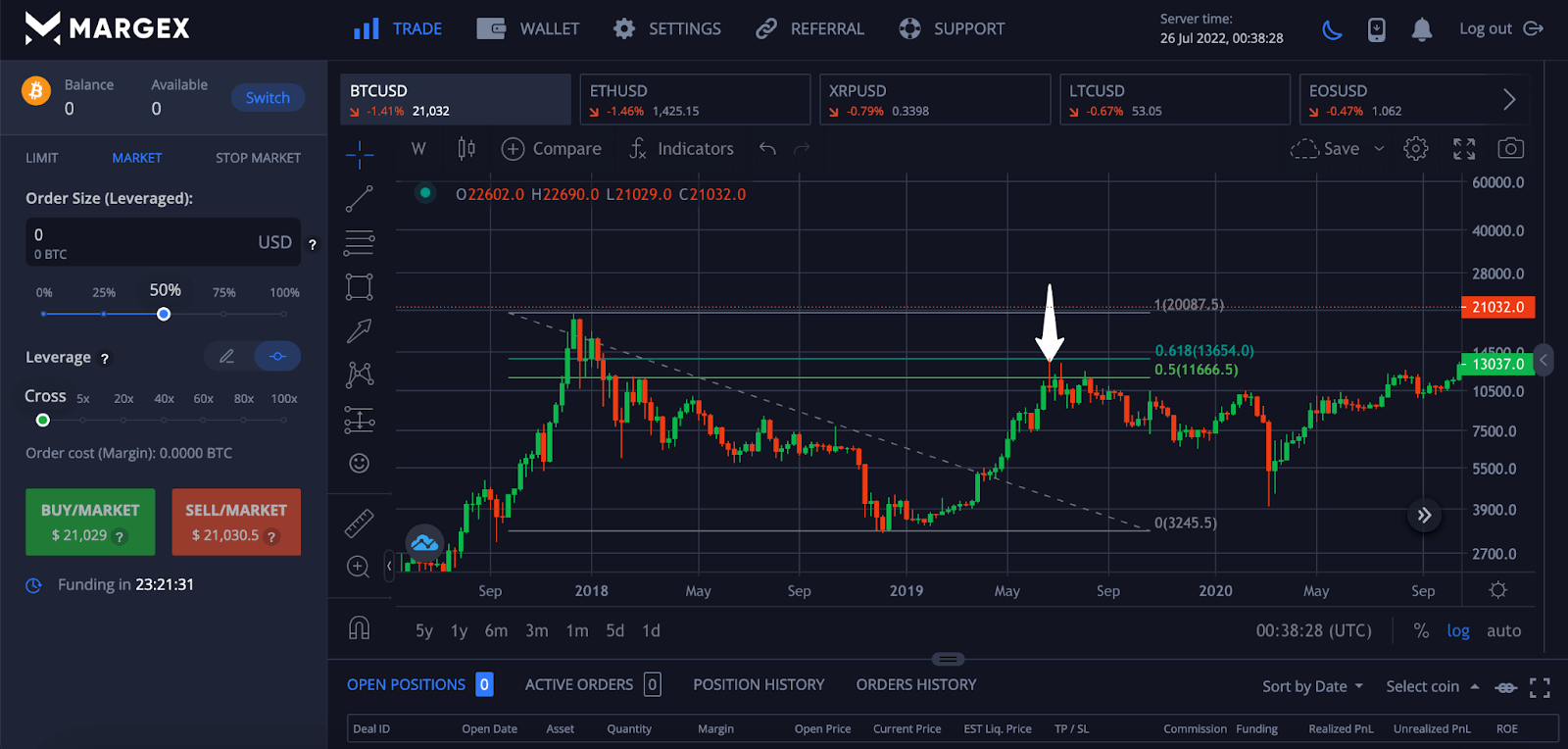This screenshot has width=1568, height=749.
Task: Open notifications bell
Action: click(1421, 29)
